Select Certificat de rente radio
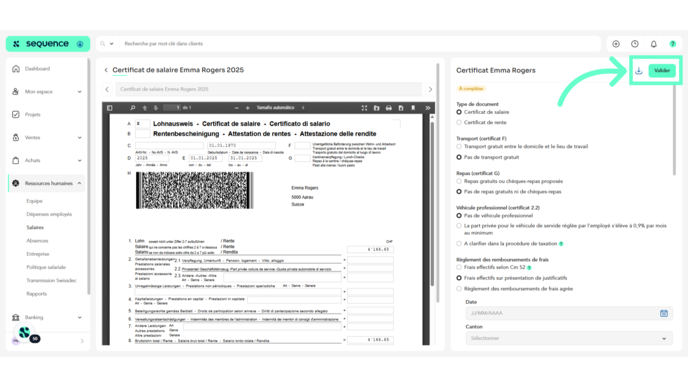The width and height of the screenshot is (688, 387). point(459,123)
